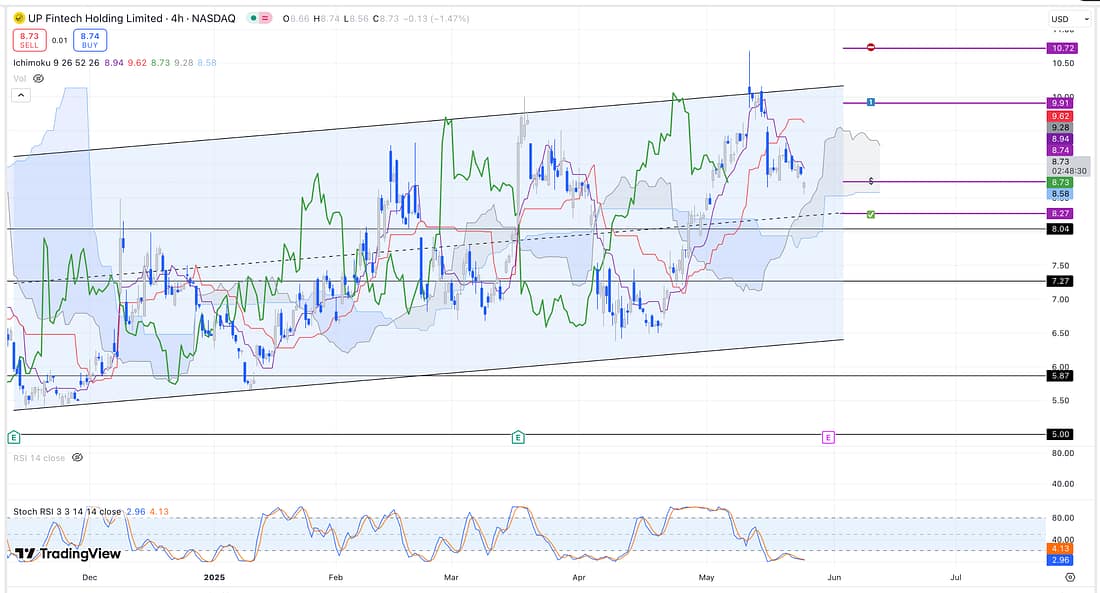1100x593 pixels.
Task: Click the purple upcoming earnings E marker
Action: click(x=828, y=437)
